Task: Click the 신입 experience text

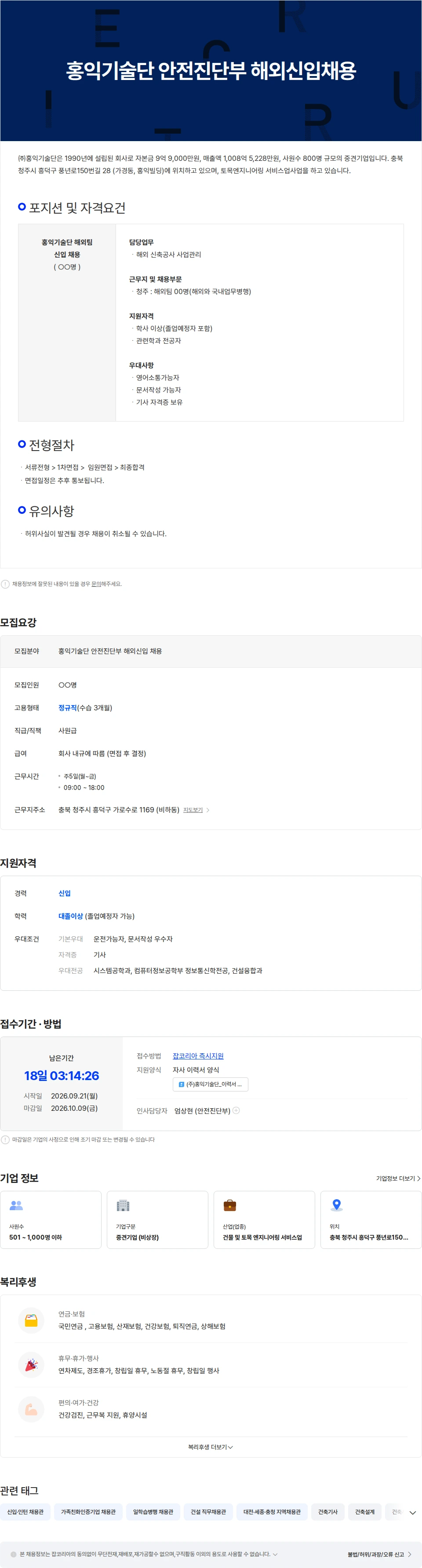Action: coord(65,894)
